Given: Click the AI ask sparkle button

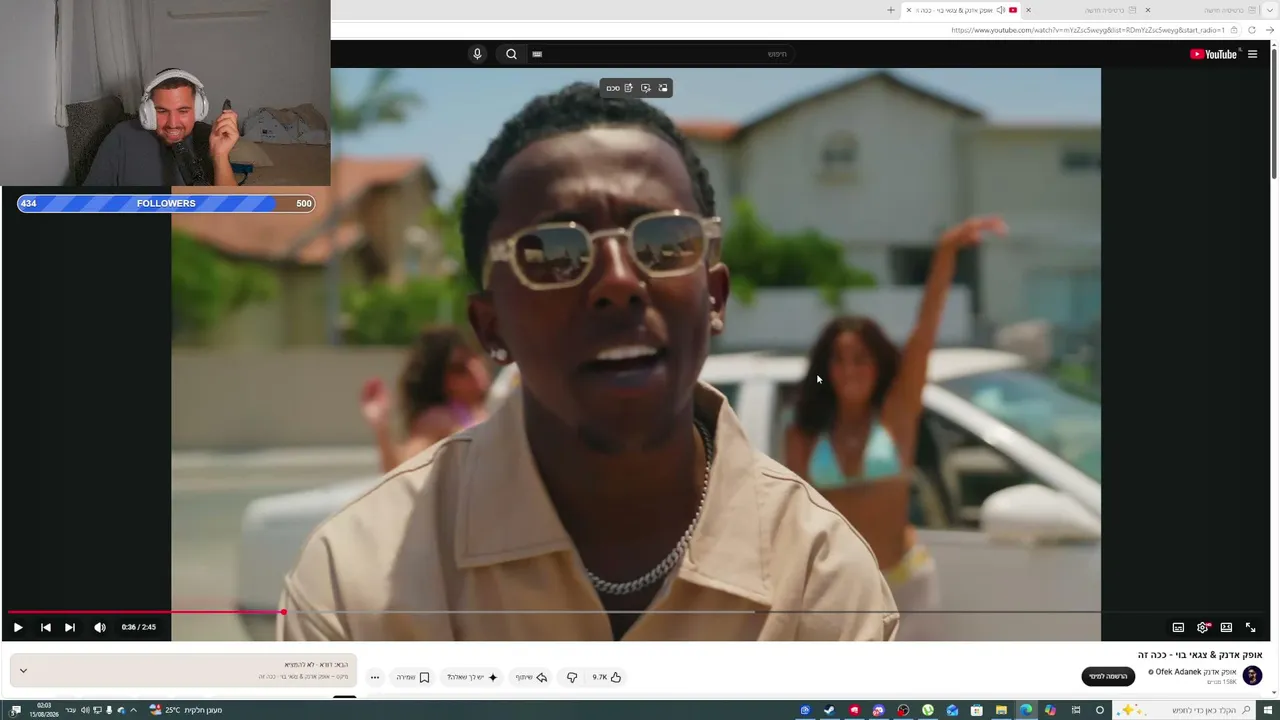Looking at the screenshot, I should 472,677.
